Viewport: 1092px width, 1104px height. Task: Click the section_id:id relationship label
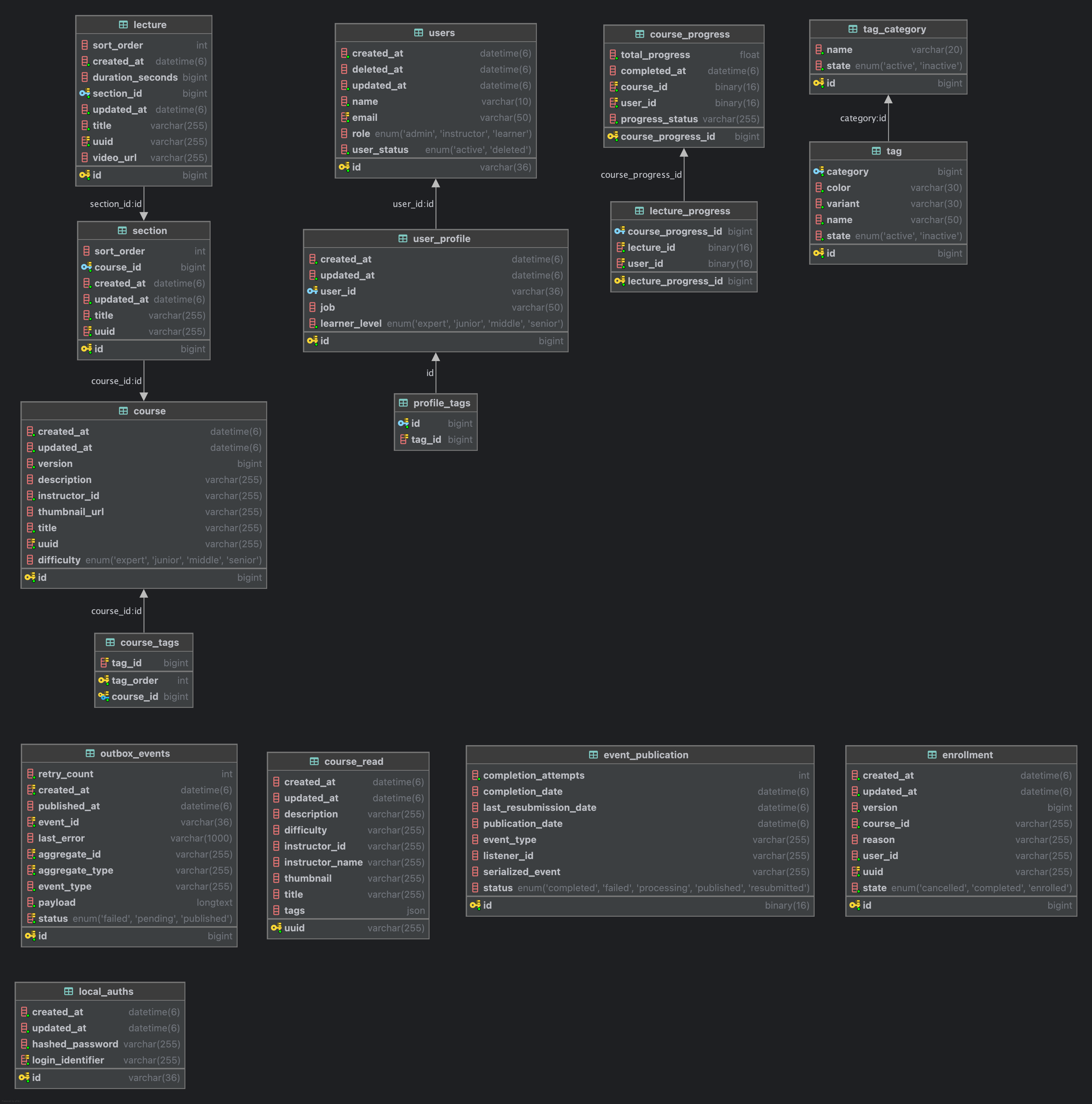tap(115, 204)
